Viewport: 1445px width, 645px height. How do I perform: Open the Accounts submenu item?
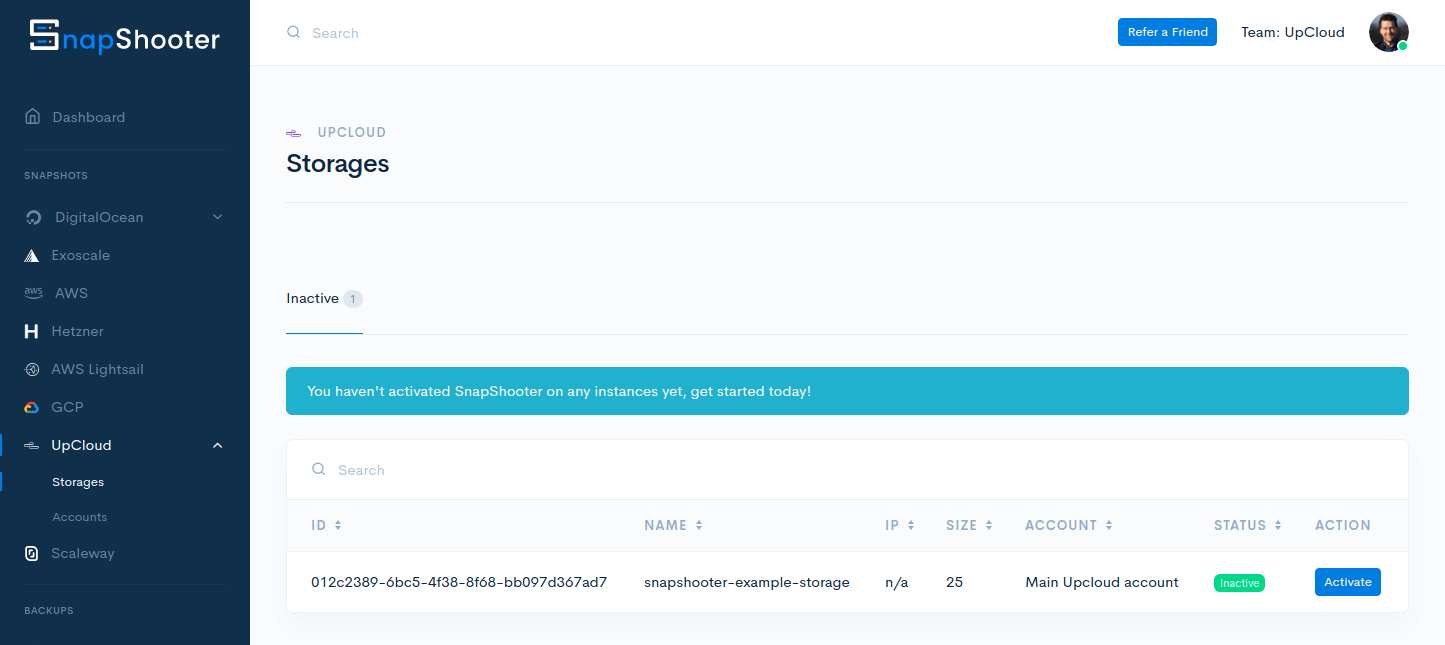(x=80, y=517)
